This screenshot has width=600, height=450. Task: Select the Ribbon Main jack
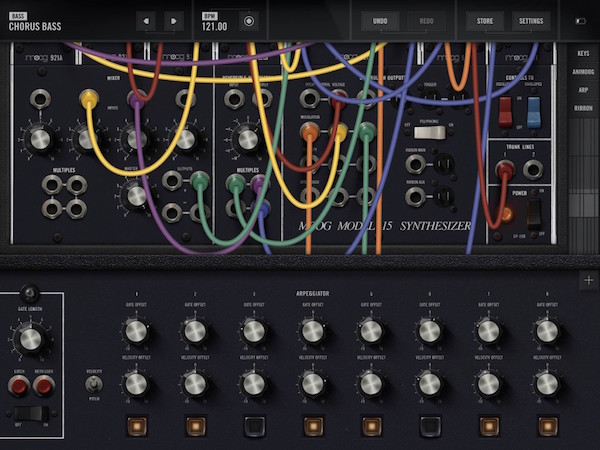point(415,164)
